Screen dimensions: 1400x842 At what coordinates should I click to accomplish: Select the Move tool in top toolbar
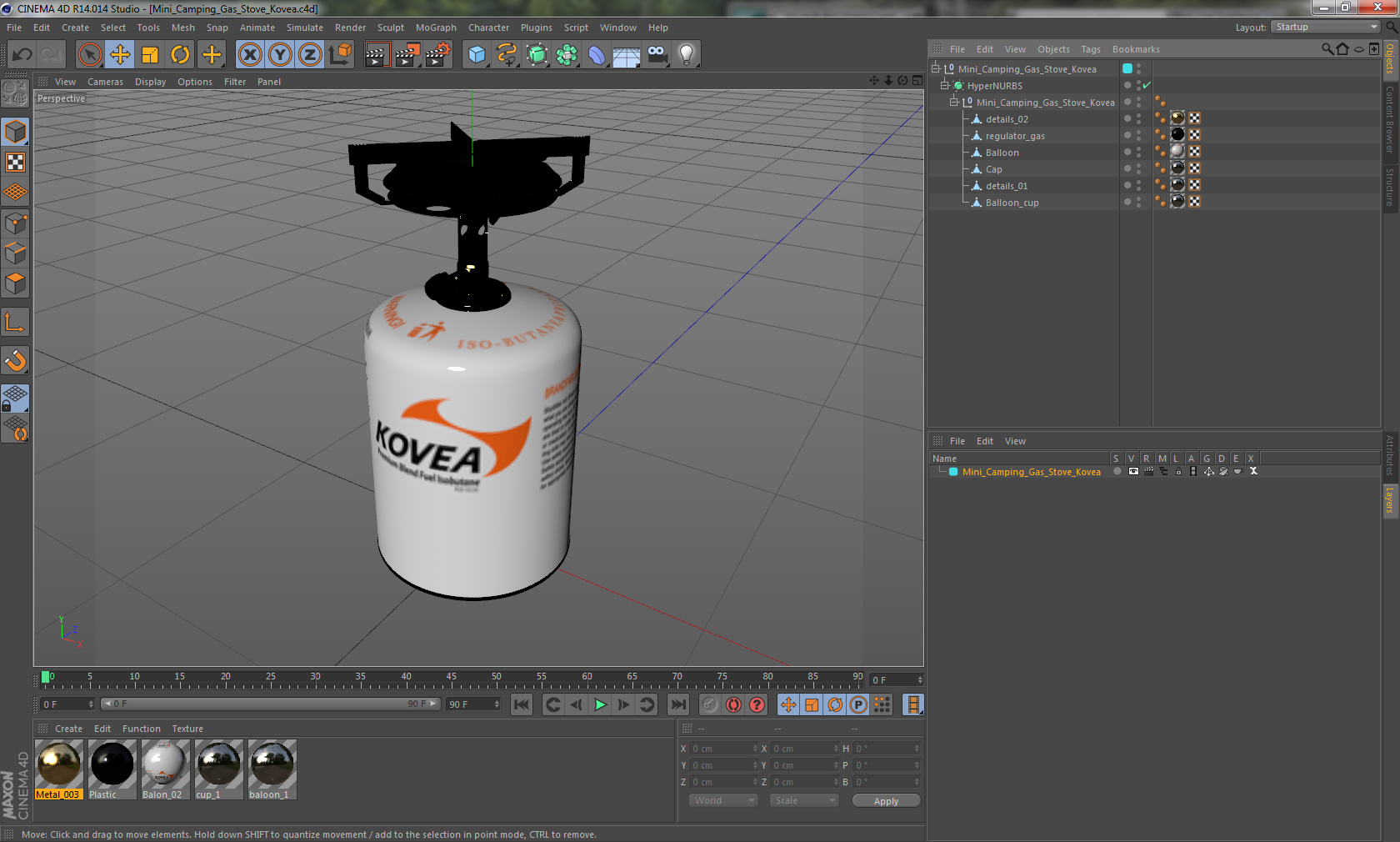point(120,55)
